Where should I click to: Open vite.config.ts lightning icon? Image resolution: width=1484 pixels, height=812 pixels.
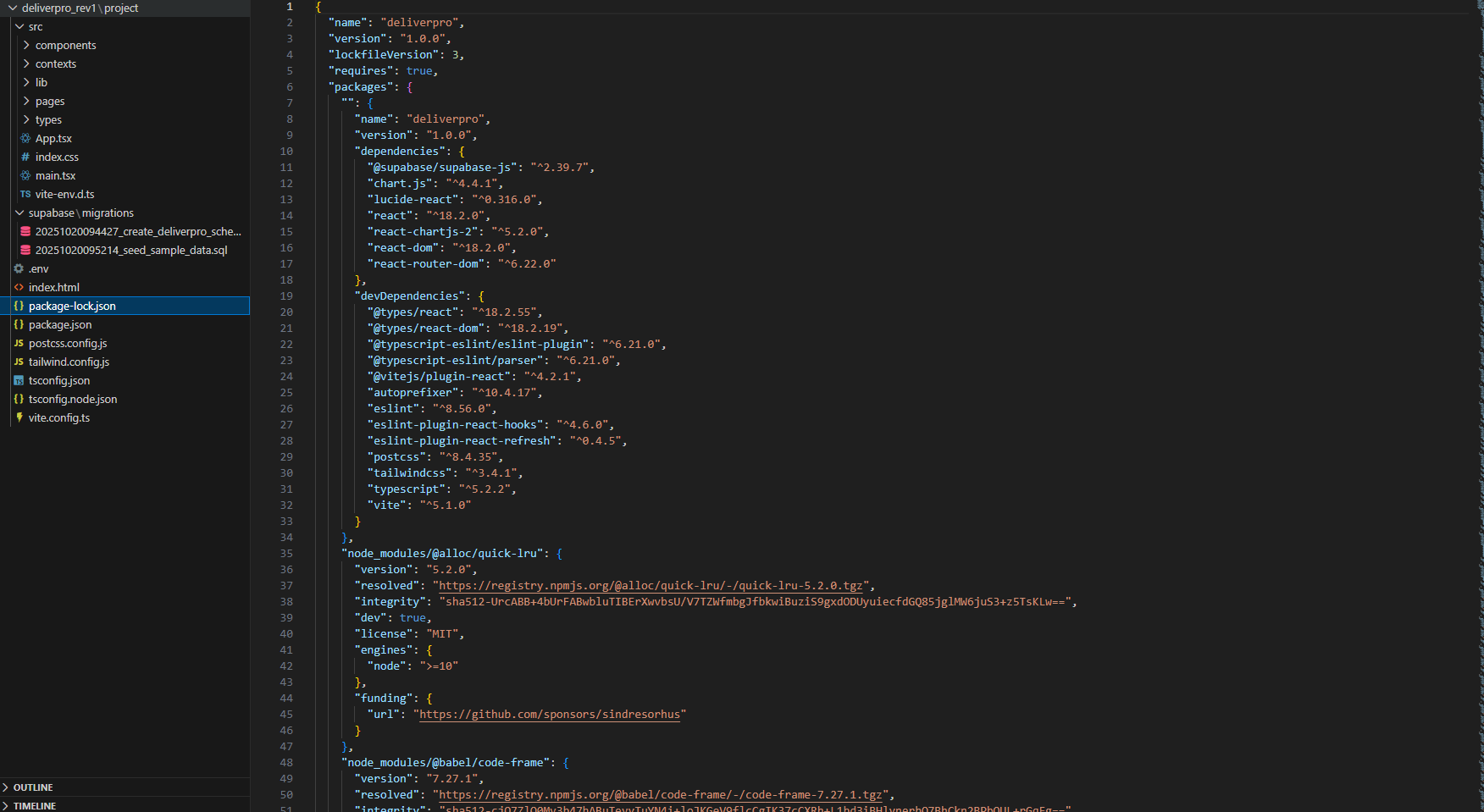19,417
